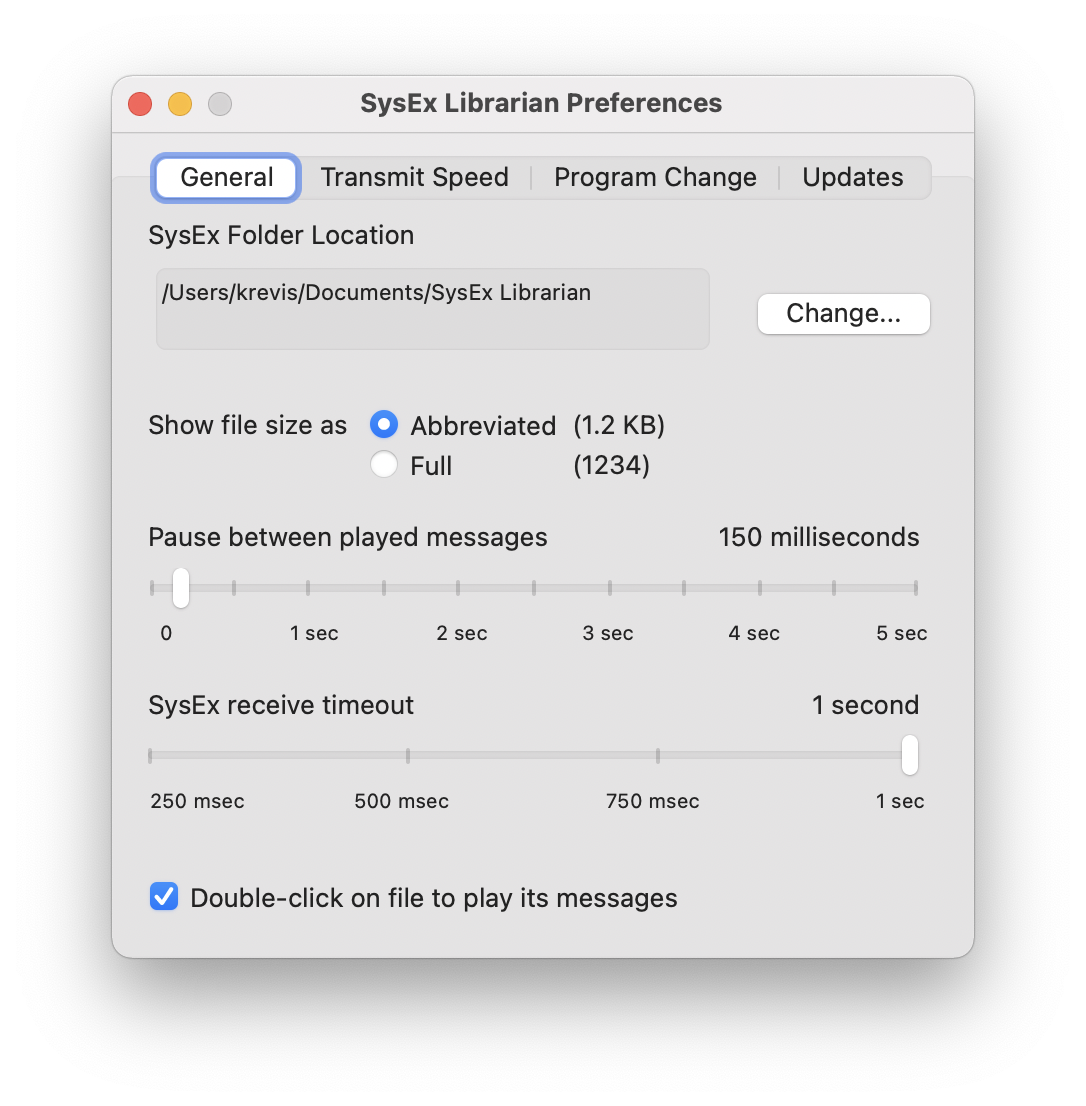Click the SysEx folder location path field
The height and width of the screenshot is (1106, 1086).
point(432,308)
